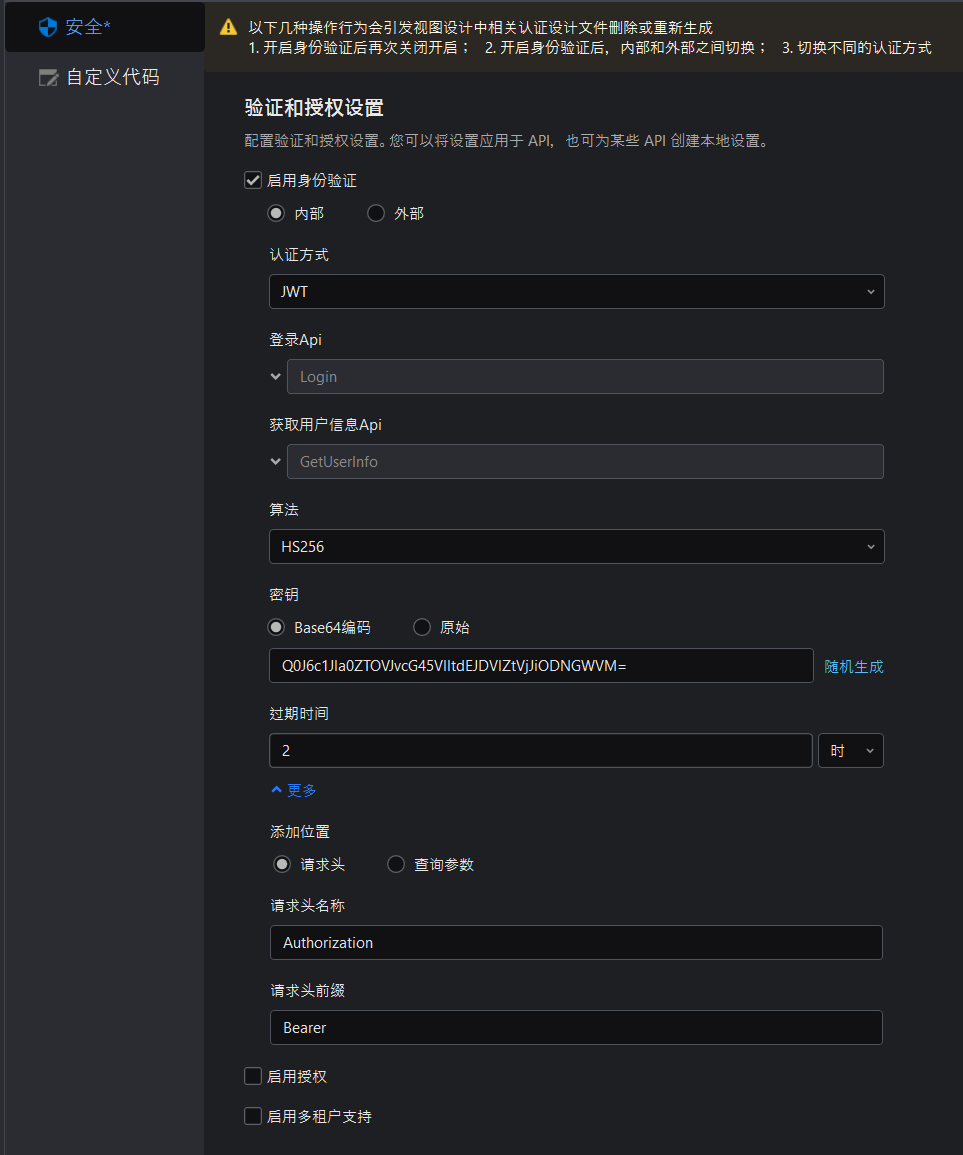Click the yellow warning triangle icon
This screenshot has height=1155, width=963.
pyautogui.click(x=229, y=27)
